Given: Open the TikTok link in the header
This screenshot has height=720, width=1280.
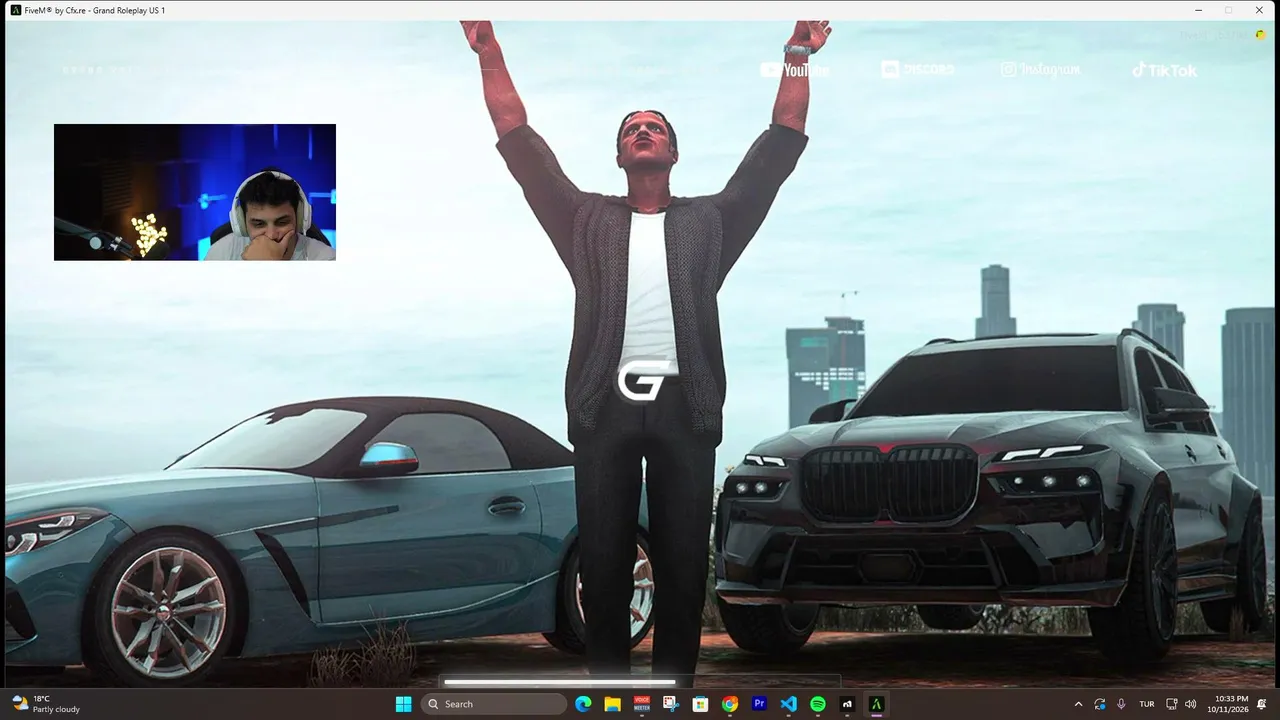Looking at the screenshot, I should pyautogui.click(x=1164, y=70).
